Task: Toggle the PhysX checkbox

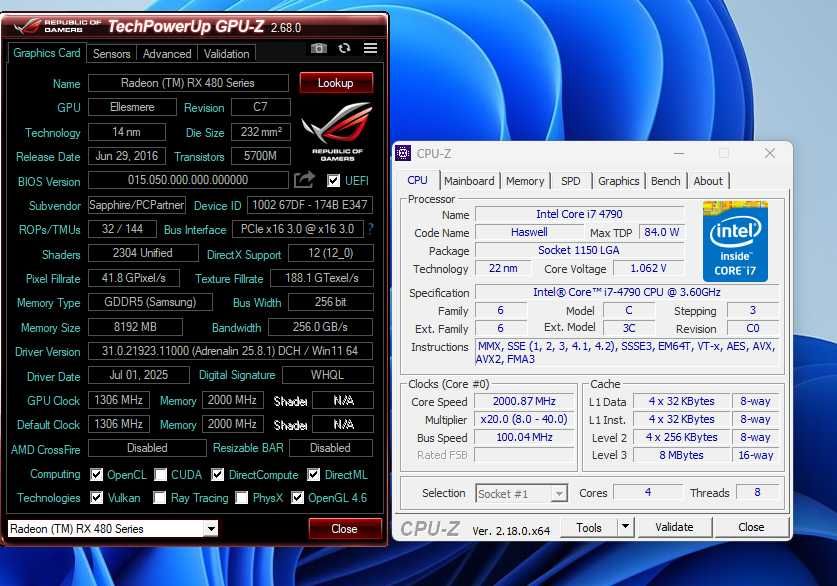Action: coord(241,497)
